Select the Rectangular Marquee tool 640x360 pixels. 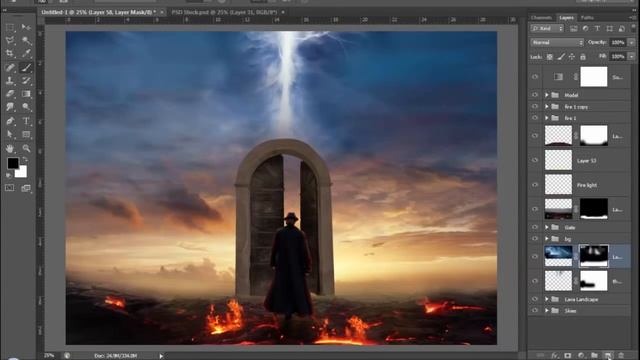coord(10,27)
